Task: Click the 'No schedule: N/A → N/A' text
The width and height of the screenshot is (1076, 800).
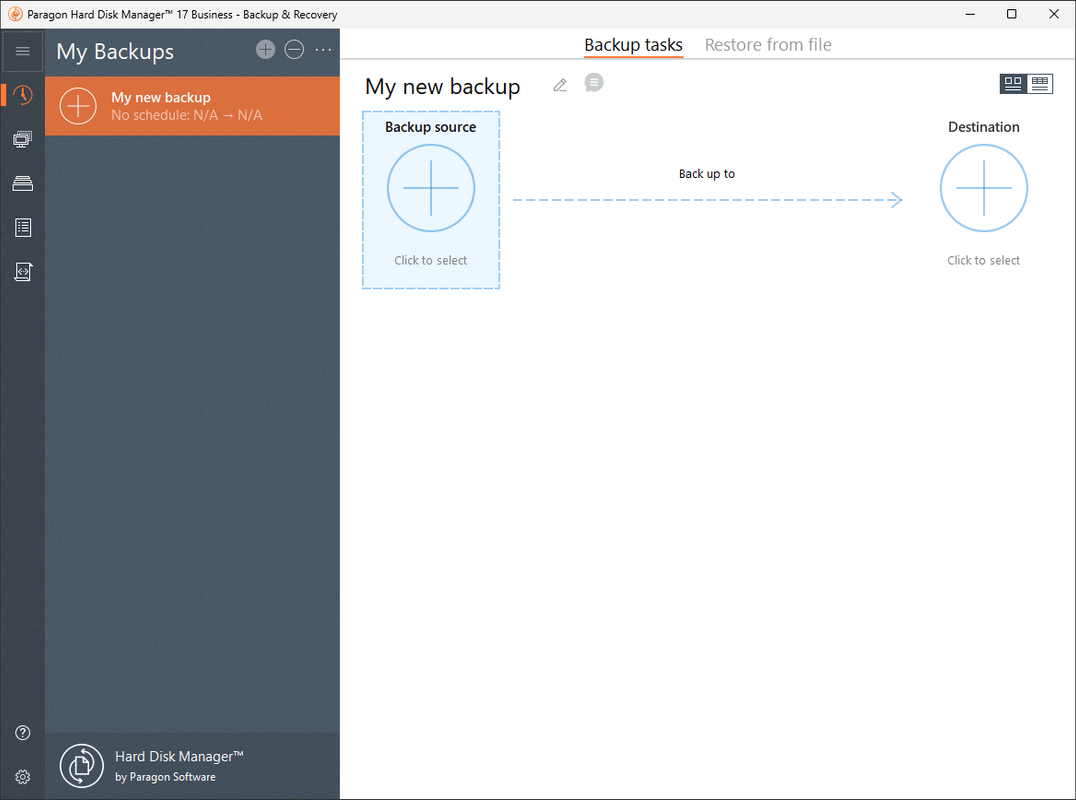Action: pos(187,115)
